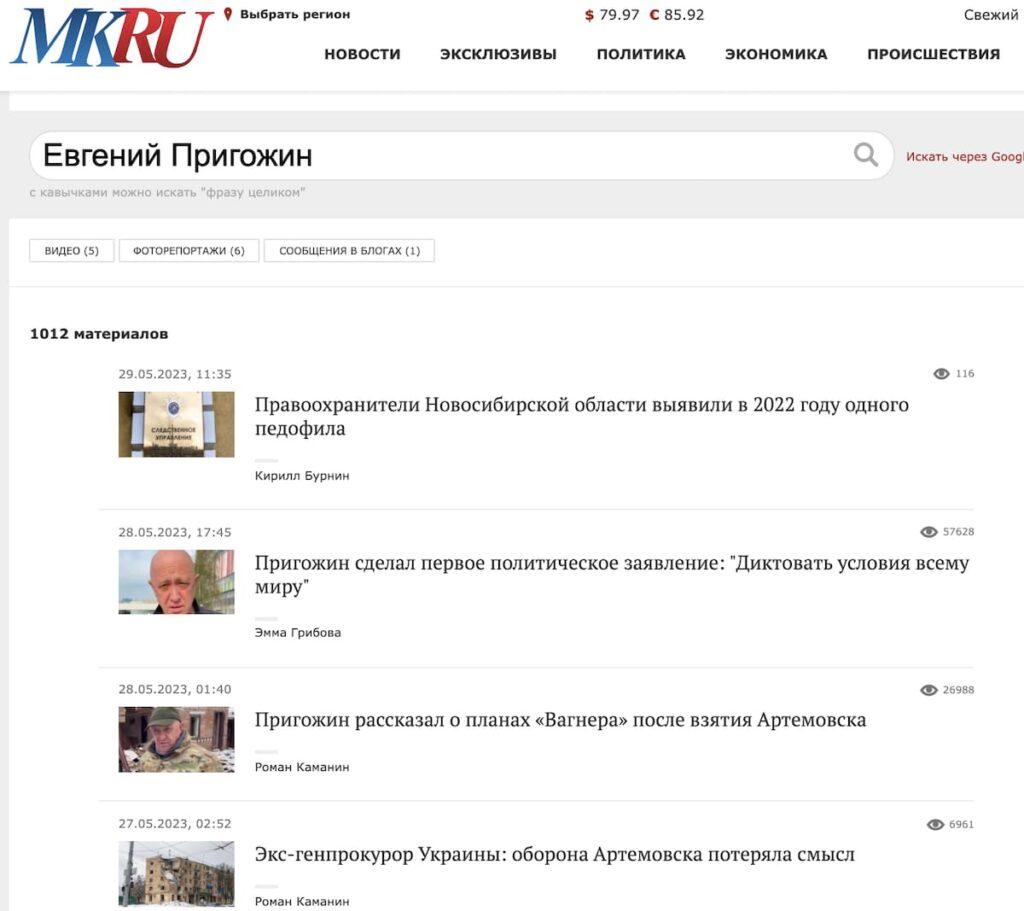Go to the Политика section
Screen dimensions: 1024x911
pyautogui.click(x=641, y=54)
